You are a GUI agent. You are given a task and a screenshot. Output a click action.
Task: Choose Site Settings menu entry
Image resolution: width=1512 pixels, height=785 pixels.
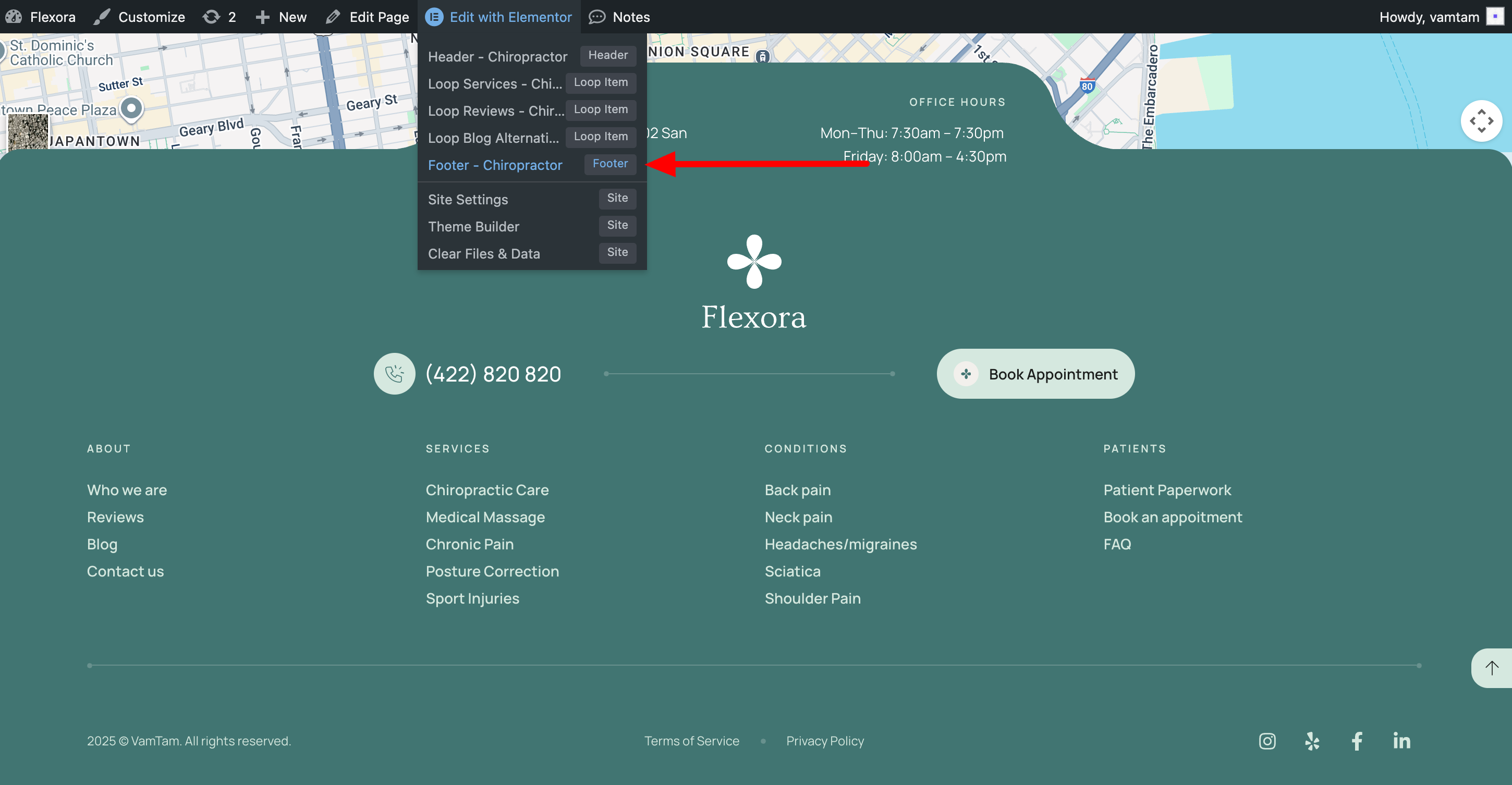point(468,200)
